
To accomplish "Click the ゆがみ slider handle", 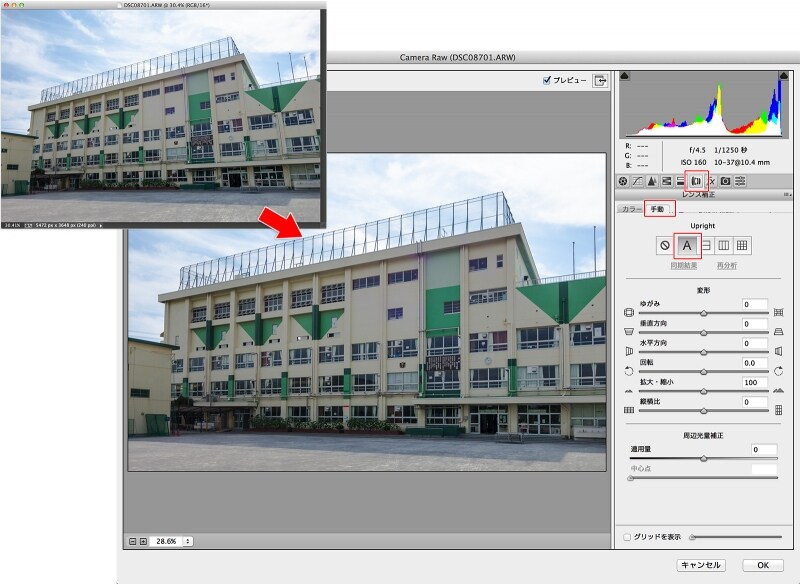I will 704,313.
